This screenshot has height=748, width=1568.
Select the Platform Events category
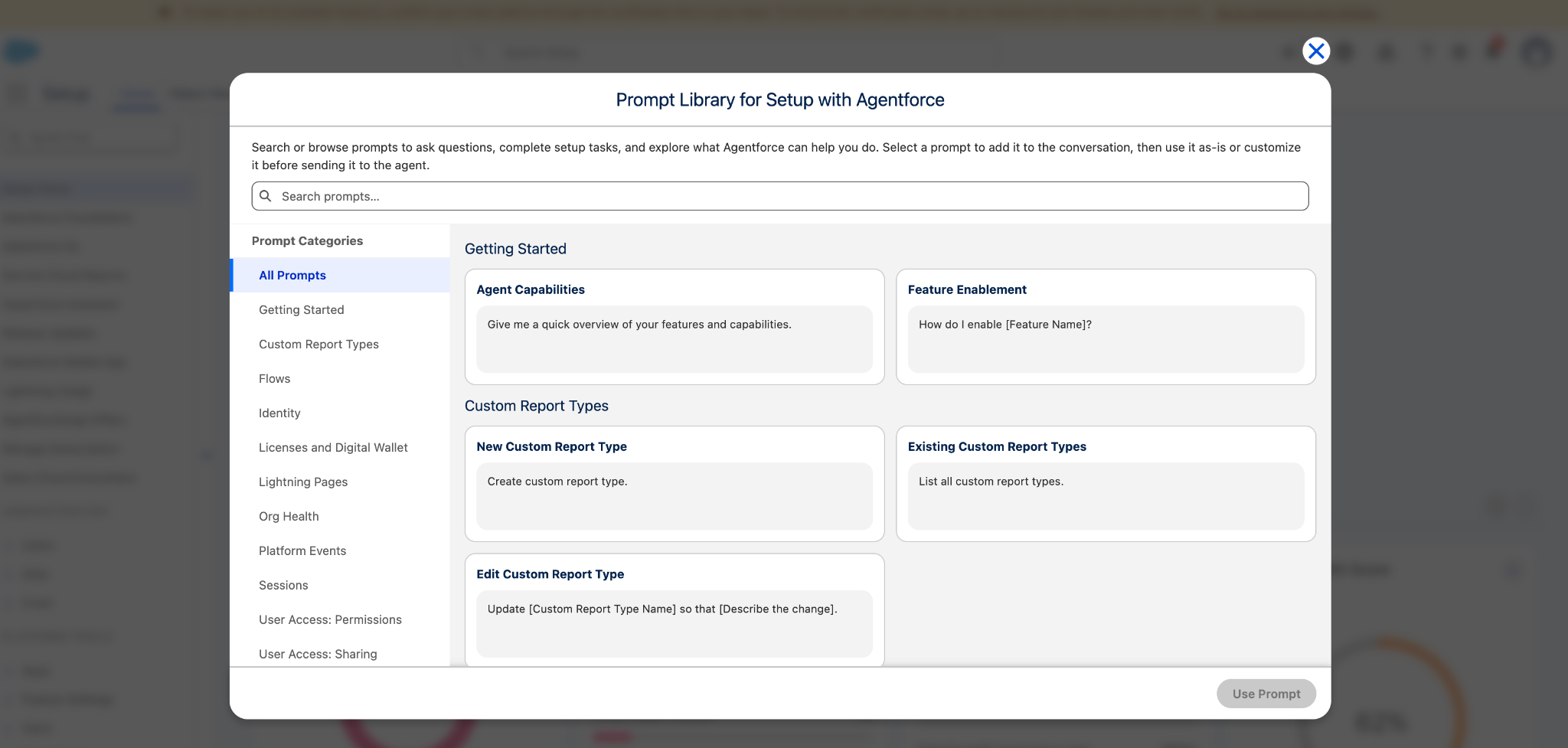(x=340, y=550)
